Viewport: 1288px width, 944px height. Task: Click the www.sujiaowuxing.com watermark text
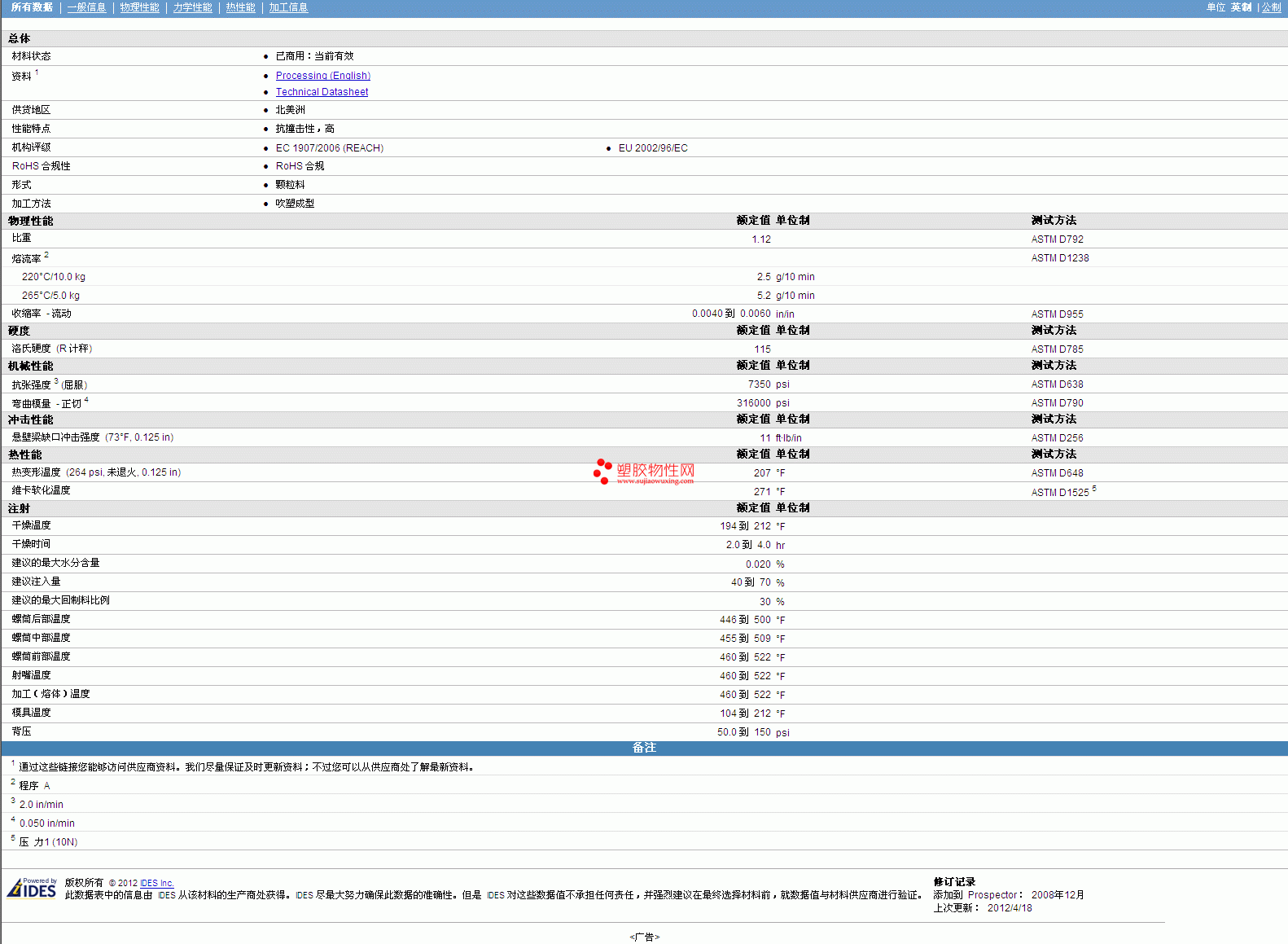pyautogui.click(x=655, y=481)
